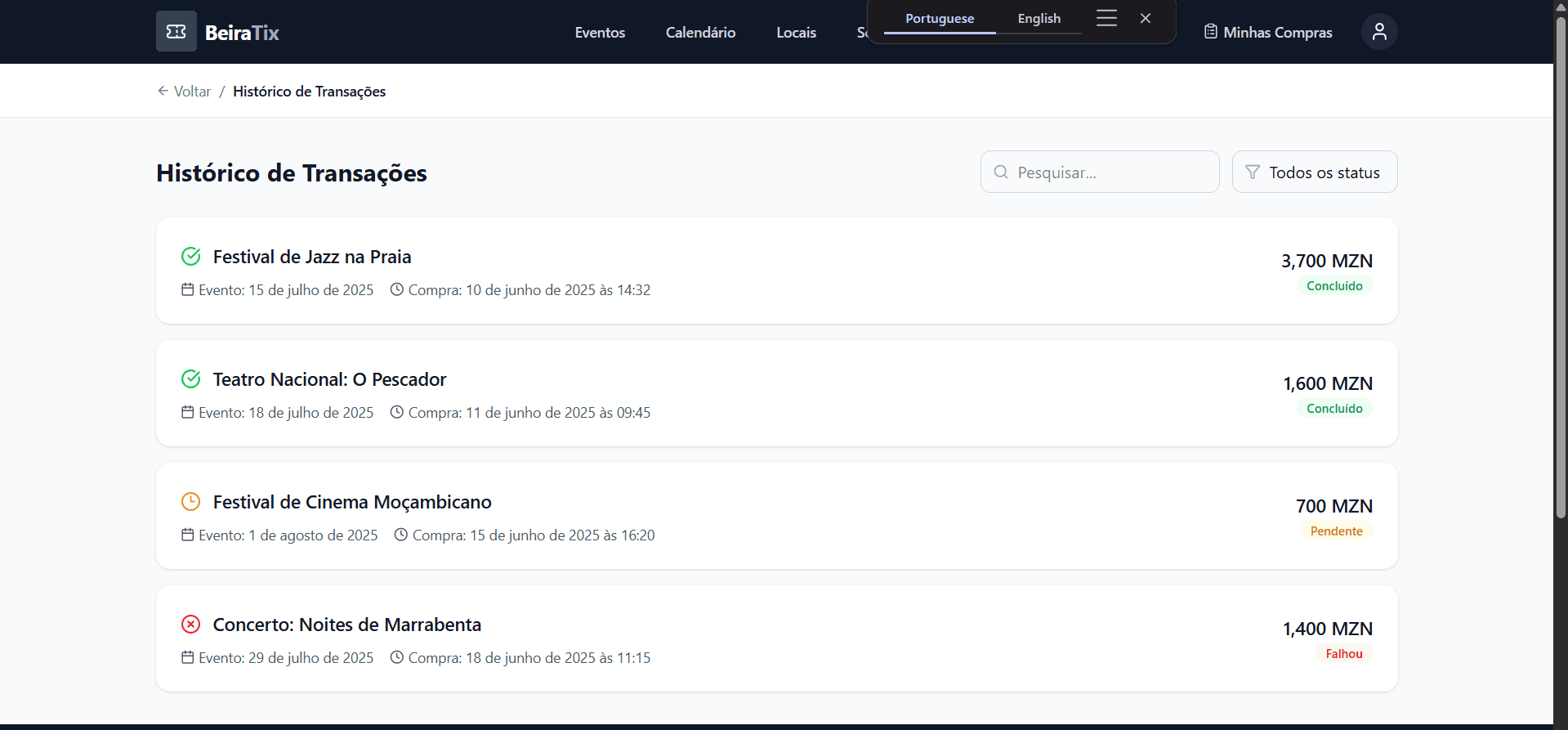Viewport: 1568px width, 730px height.
Task: Switch language to English
Action: click(x=1039, y=19)
